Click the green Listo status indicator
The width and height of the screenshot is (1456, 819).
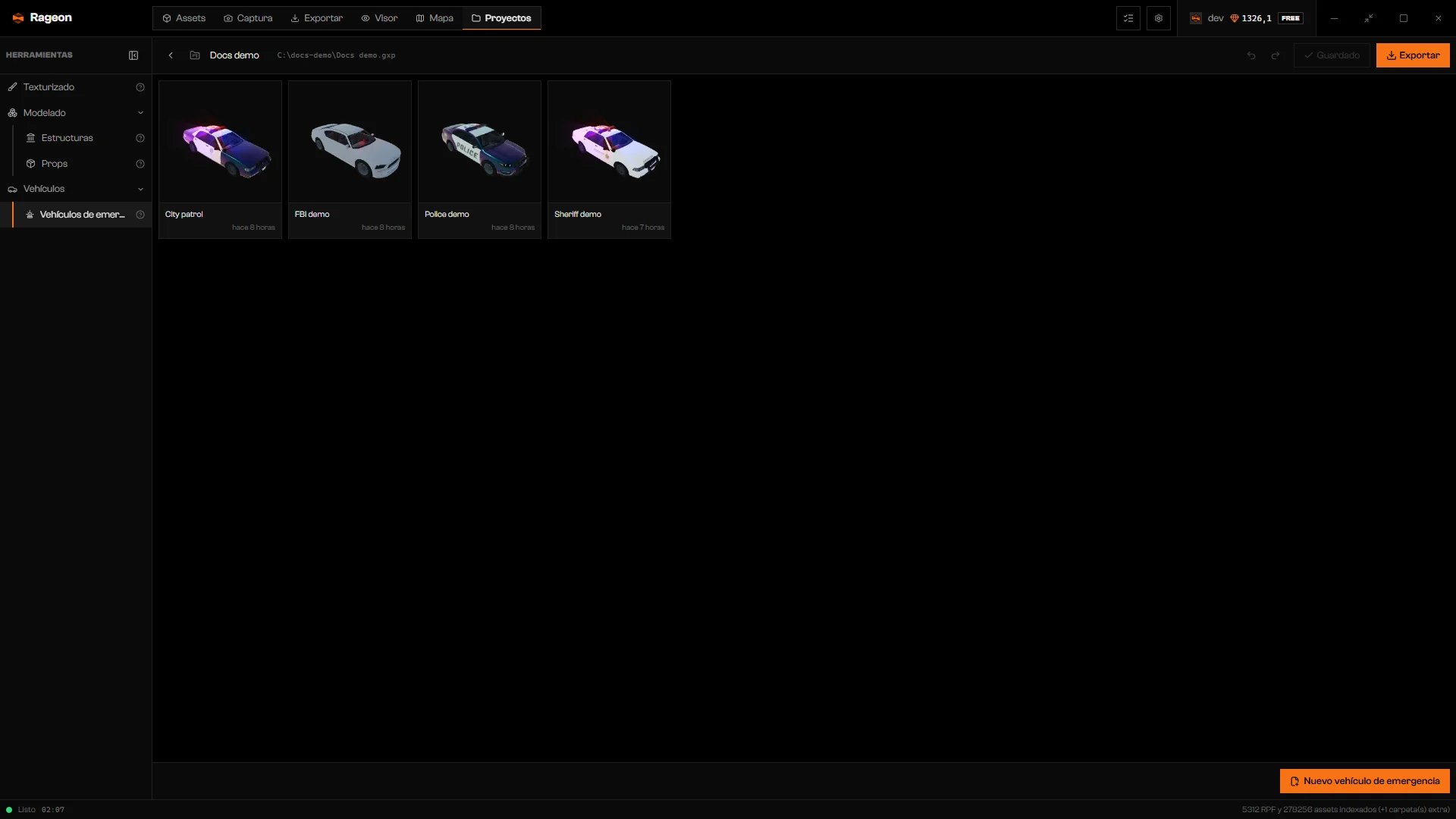tap(9, 810)
